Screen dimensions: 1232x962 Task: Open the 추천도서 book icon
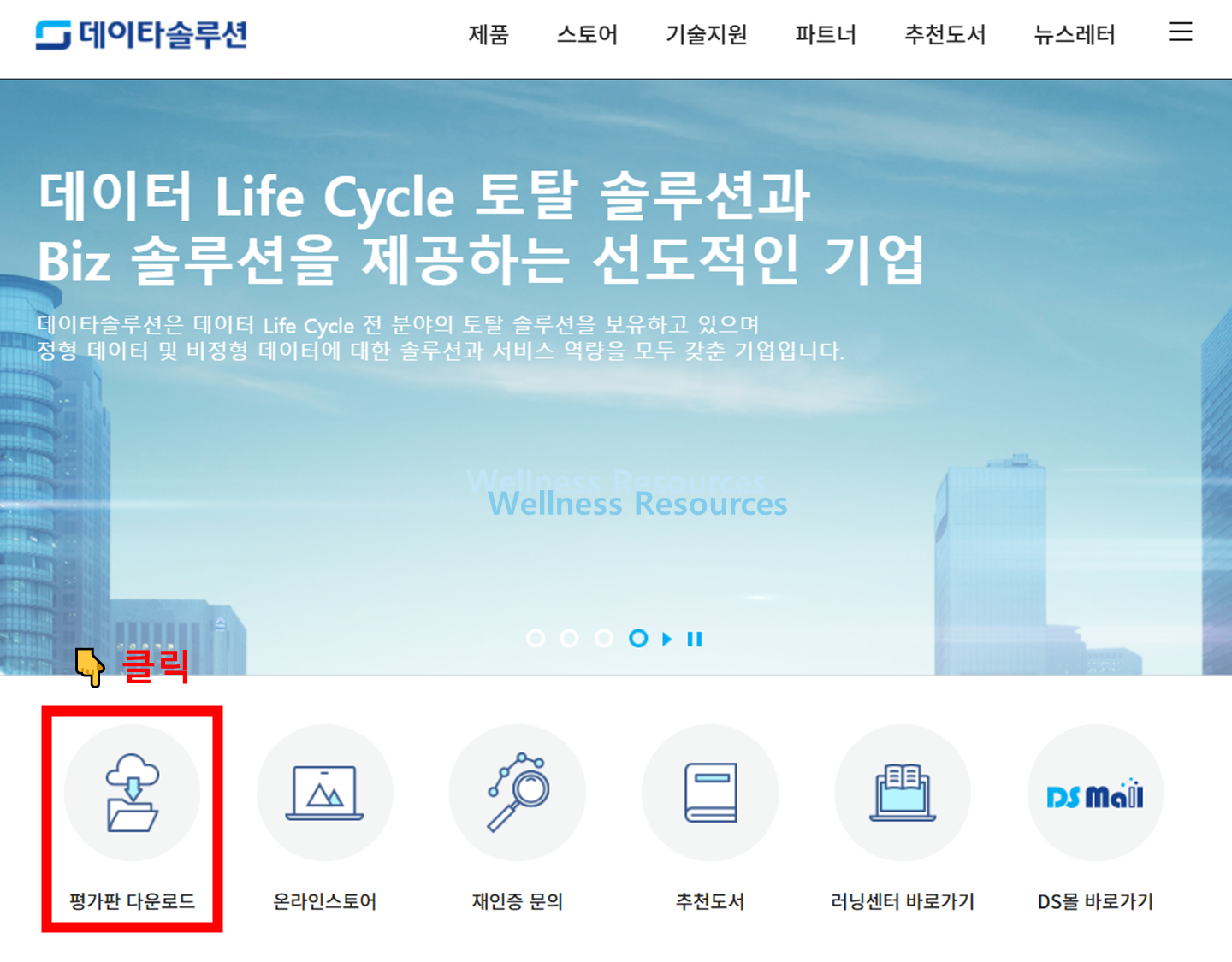click(x=710, y=793)
